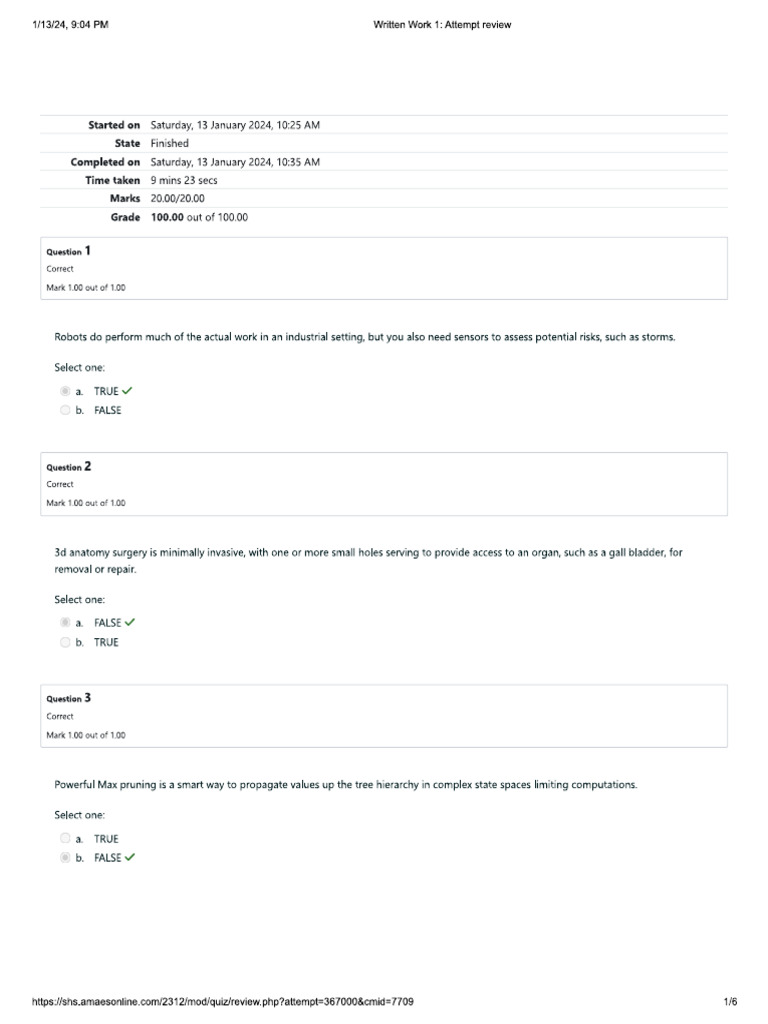Open the shs.amaesonline.com review URL in footer

(223, 1002)
